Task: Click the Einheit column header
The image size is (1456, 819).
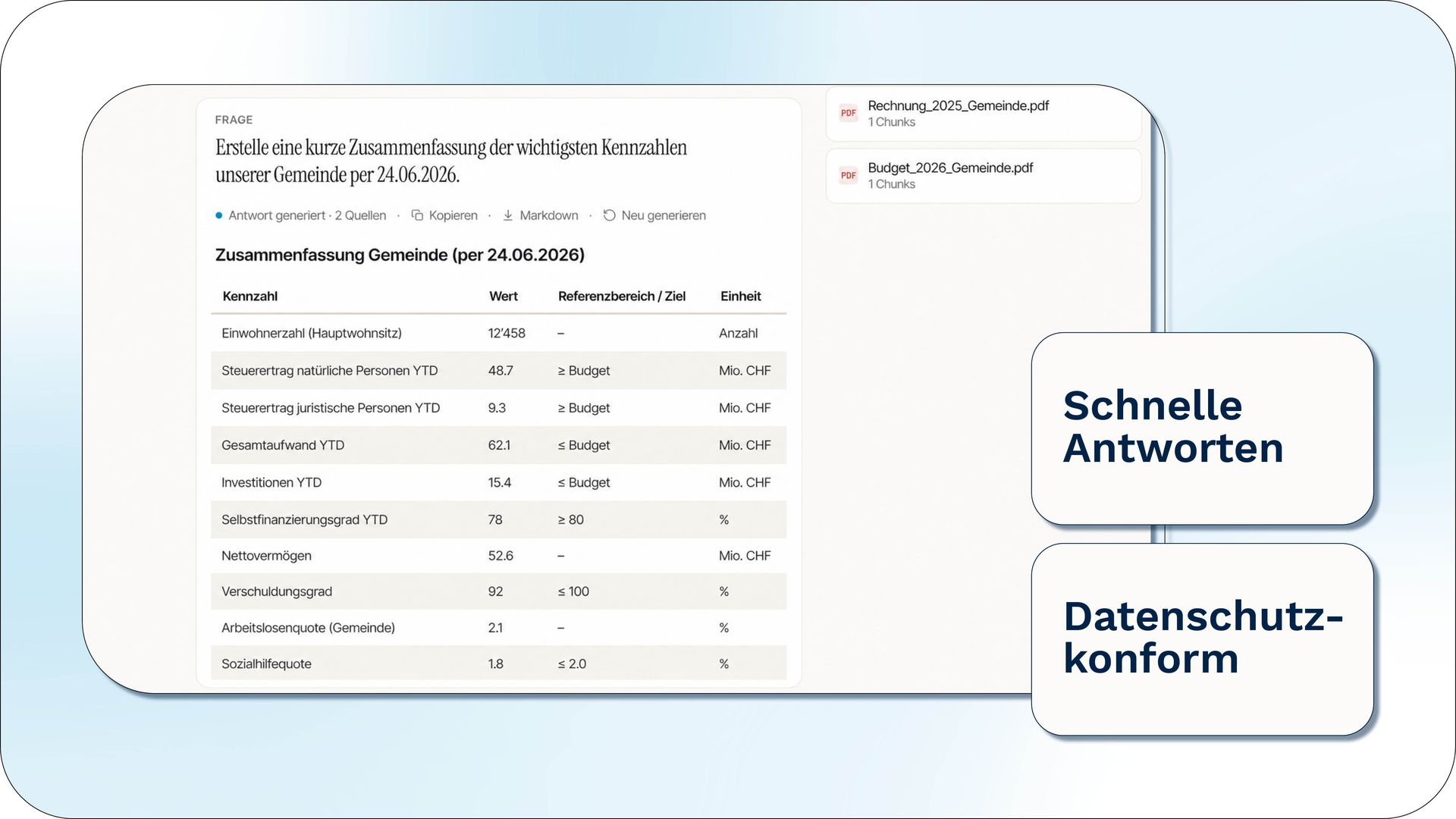Action: pos(740,297)
